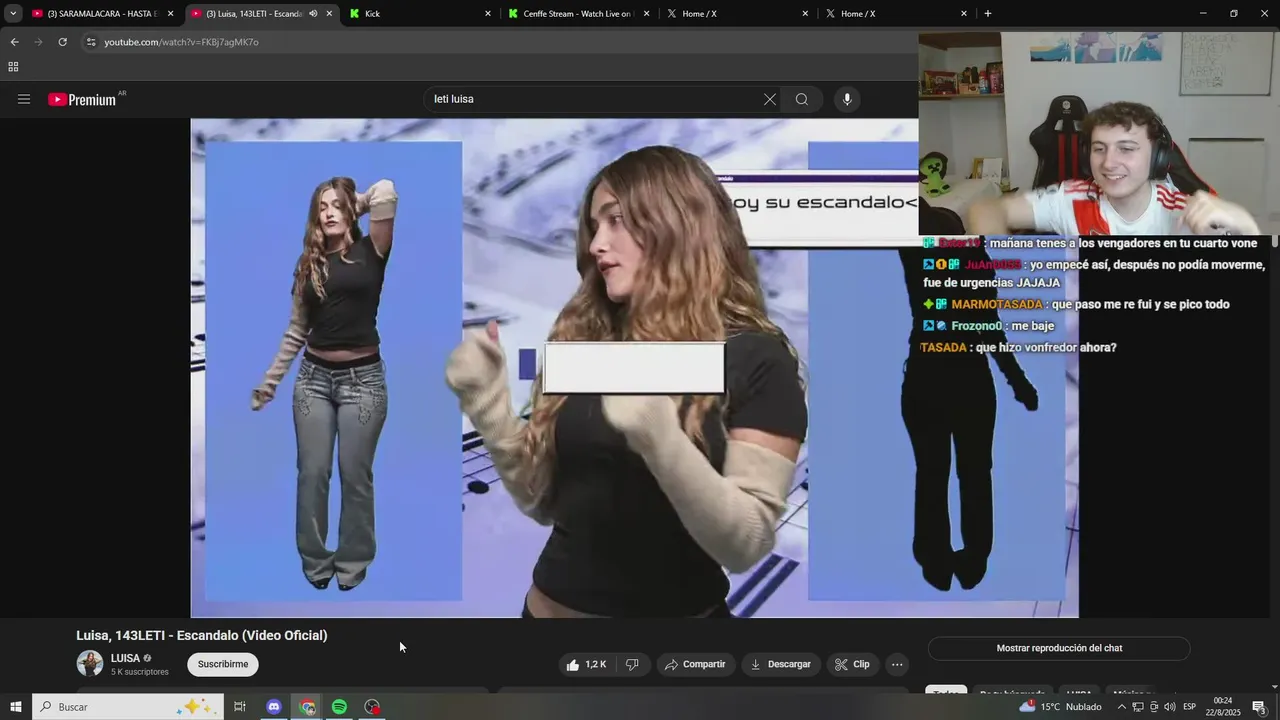Viewport: 1280px width, 720px height.
Task: Open the YouTube hamburger guide menu
Action: click(x=24, y=99)
